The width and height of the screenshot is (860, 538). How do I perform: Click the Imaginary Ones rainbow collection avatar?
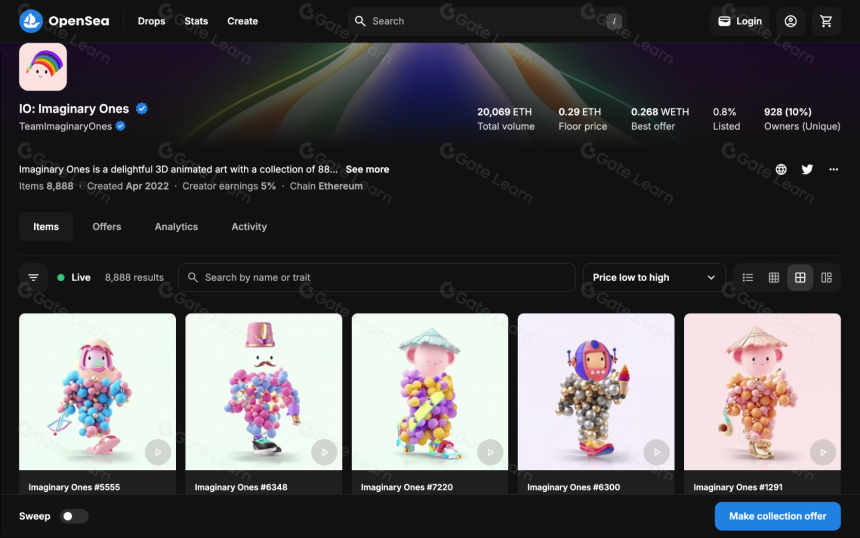pyautogui.click(x=43, y=66)
